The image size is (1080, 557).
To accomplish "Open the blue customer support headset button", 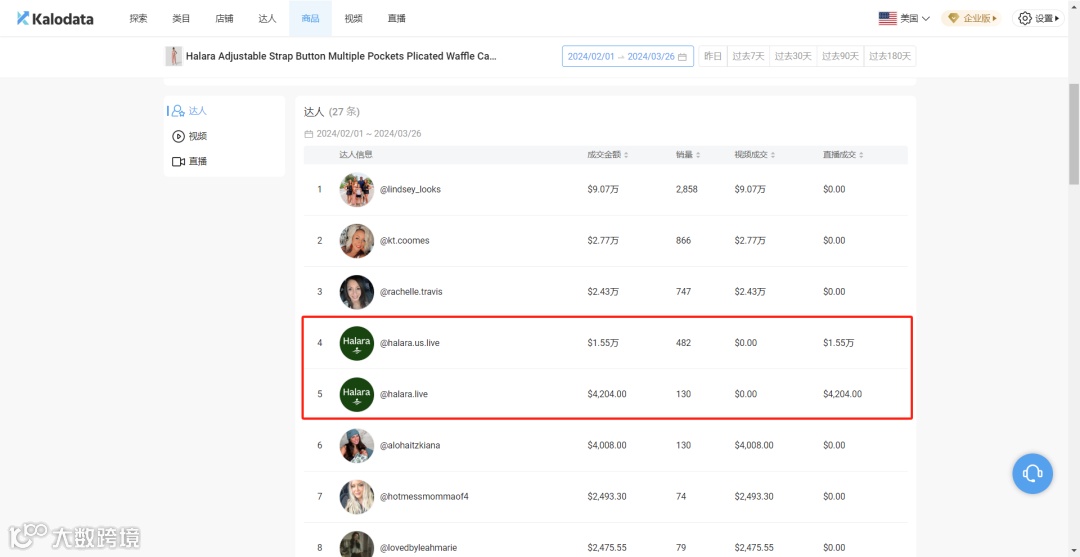I will pyautogui.click(x=1032, y=473).
